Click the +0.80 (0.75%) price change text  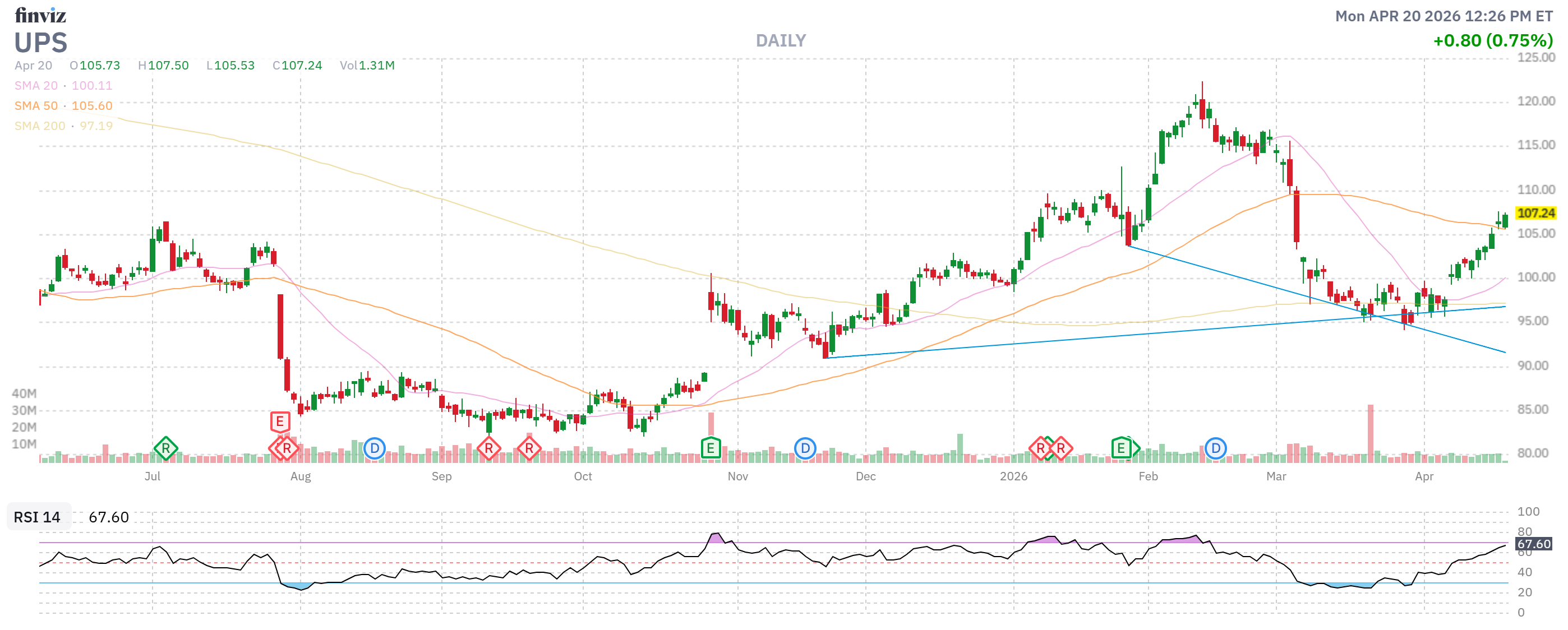(x=1492, y=40)
